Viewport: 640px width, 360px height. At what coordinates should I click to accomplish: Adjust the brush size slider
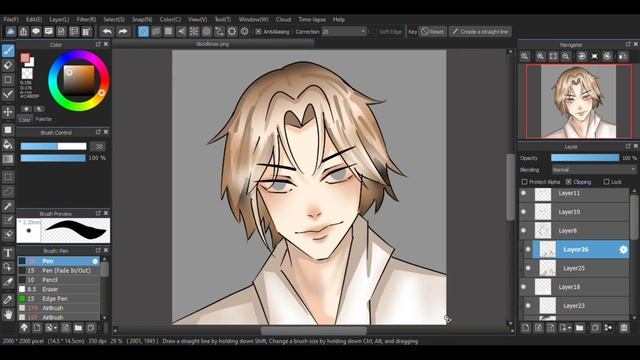click(x=53, y=146)
